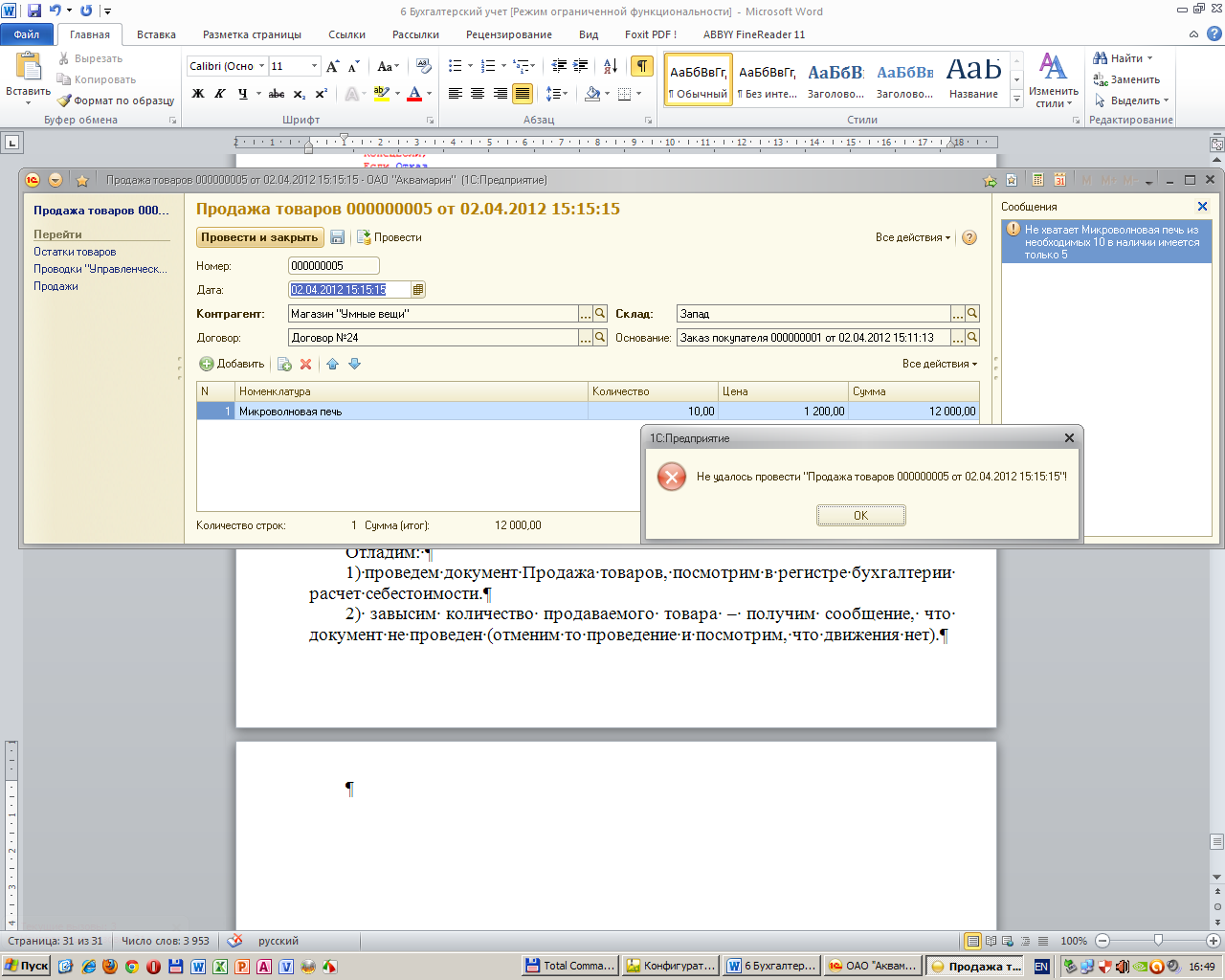This screenshot has height=980, width=1225.
Task: Expand the font size dropdown
Action: (314, 66)
